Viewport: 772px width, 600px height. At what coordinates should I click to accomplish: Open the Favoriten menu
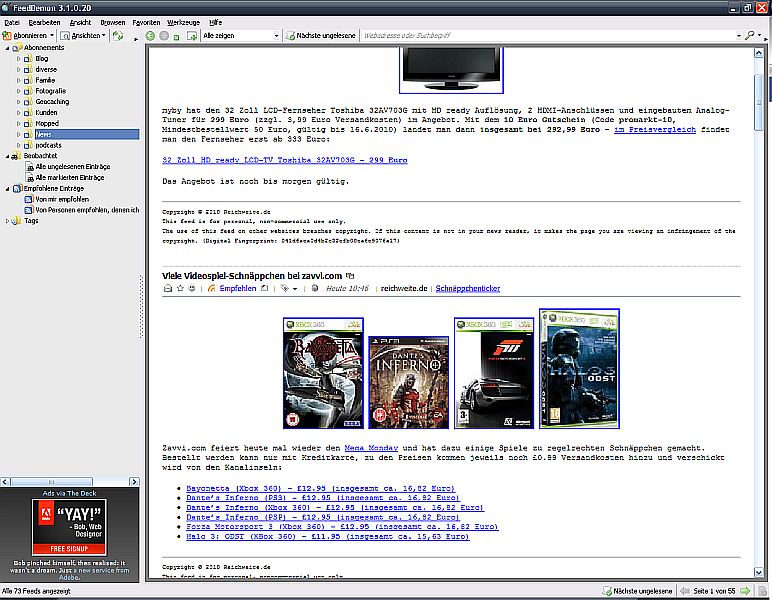pos(146,21)
